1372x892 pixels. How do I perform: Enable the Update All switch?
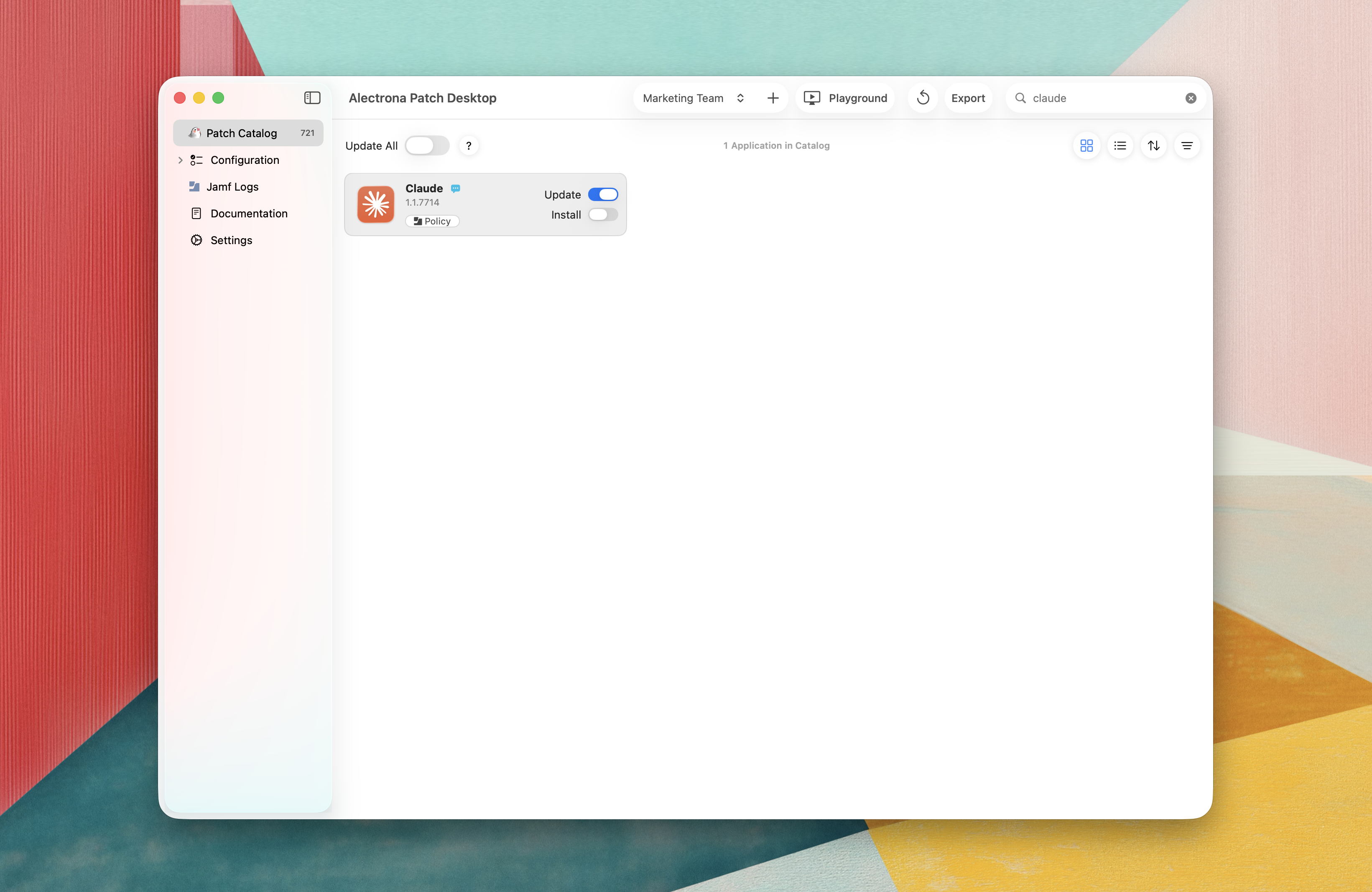(x=426, y=146)
